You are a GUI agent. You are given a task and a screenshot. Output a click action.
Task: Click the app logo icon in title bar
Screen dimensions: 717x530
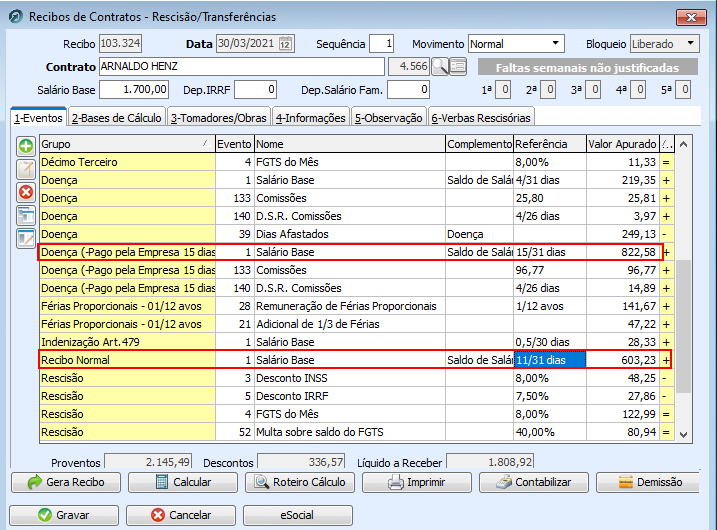tap(16, 17)
